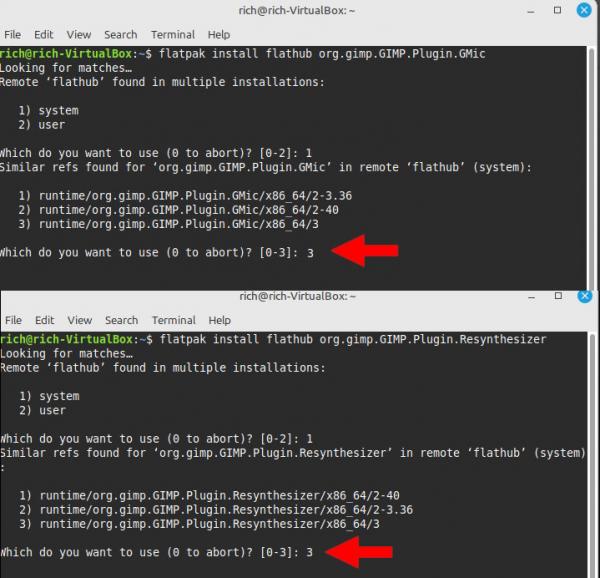Minimize the bottom terminal window
Screen dimensions: 600x578
[x=531, y=297]
